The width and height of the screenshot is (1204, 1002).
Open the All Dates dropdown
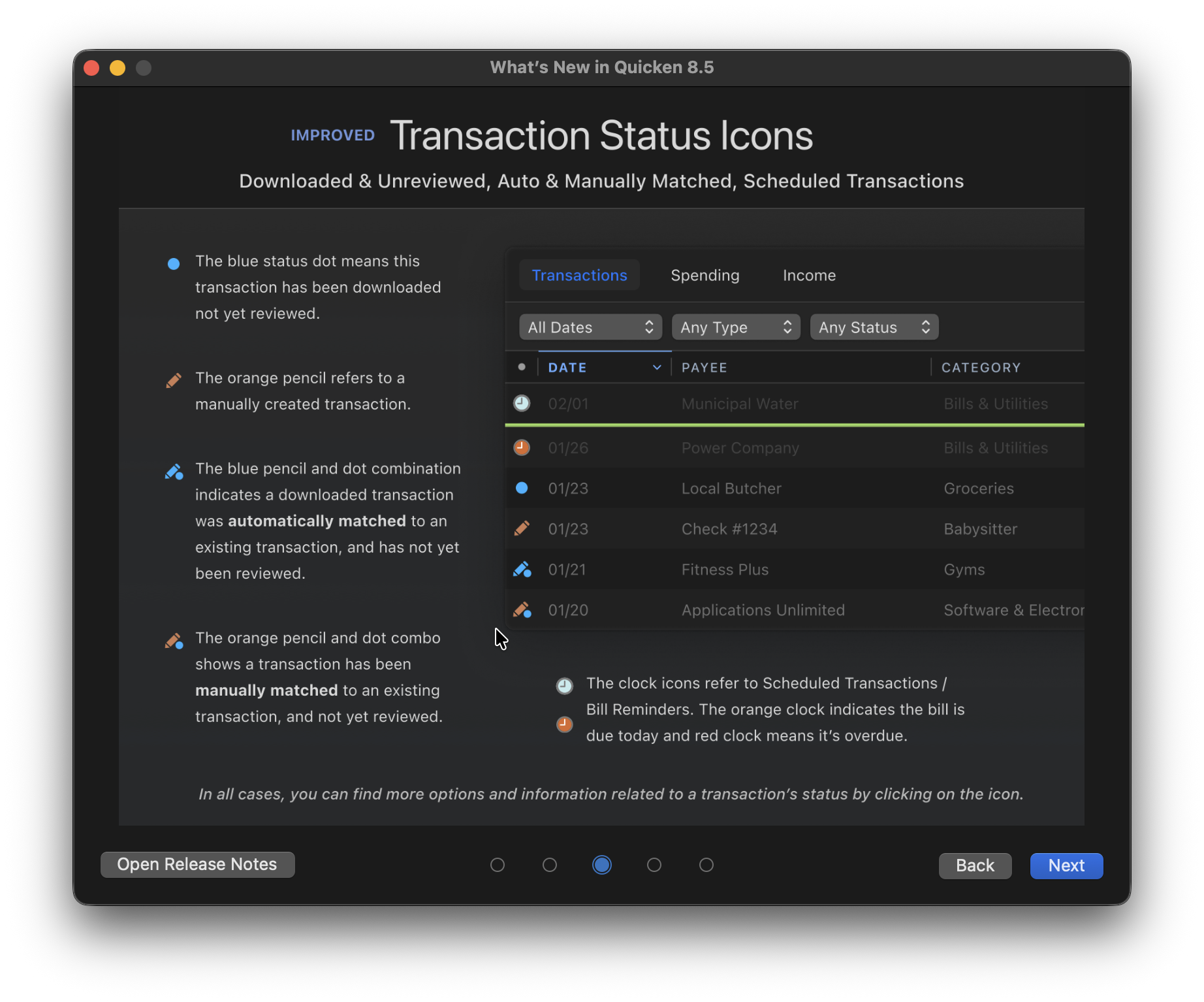click(x=591, y=327)
